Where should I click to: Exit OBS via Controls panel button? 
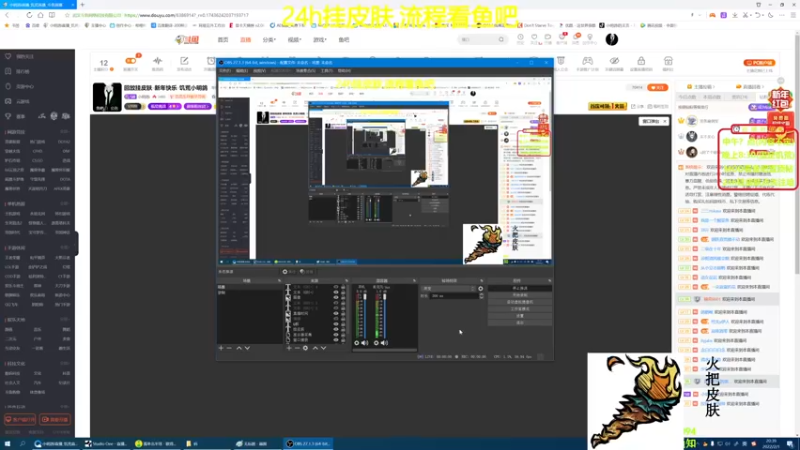coord(520,322)
